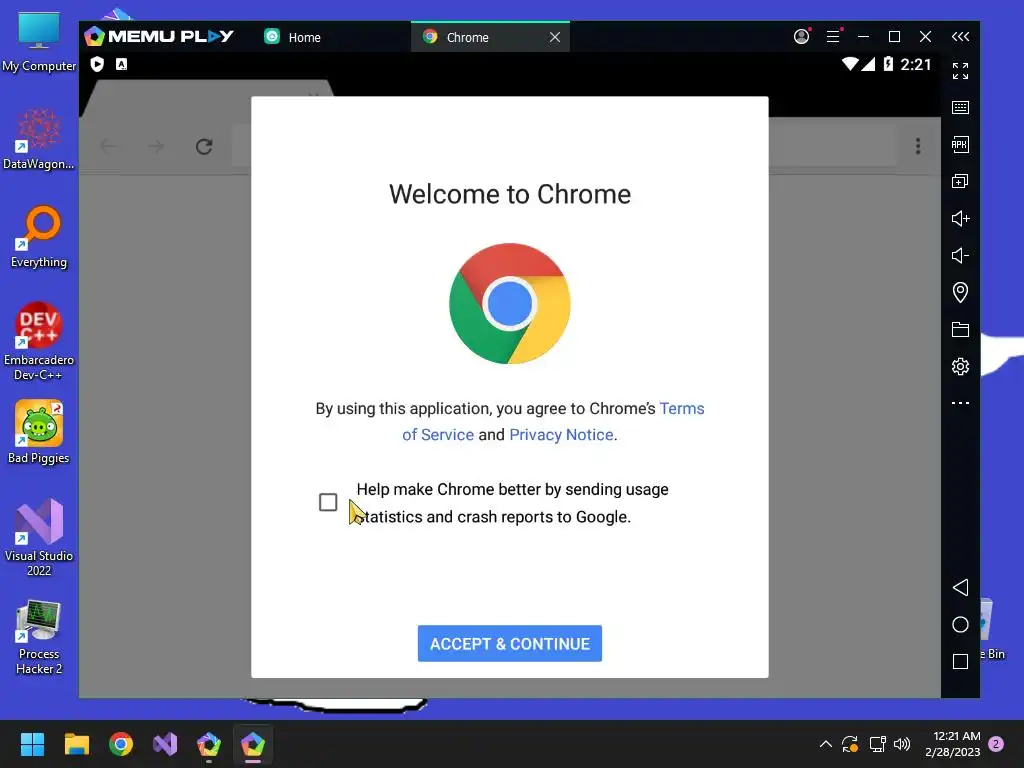Image resolution: width=1024 pixels, height=768 pixels.
Task: Open MEmu hamburger menu
Action: 833,37
